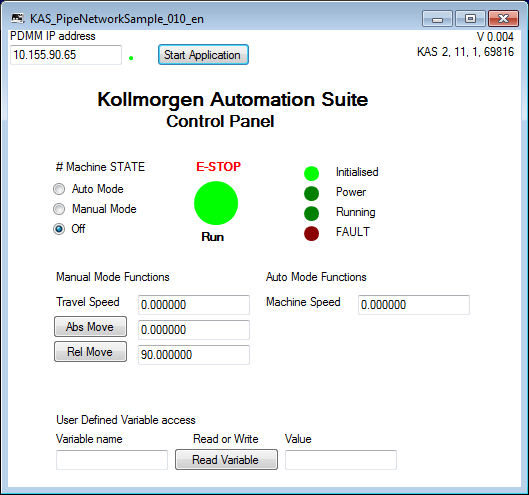Click the Start Application button

click(203, 55)
